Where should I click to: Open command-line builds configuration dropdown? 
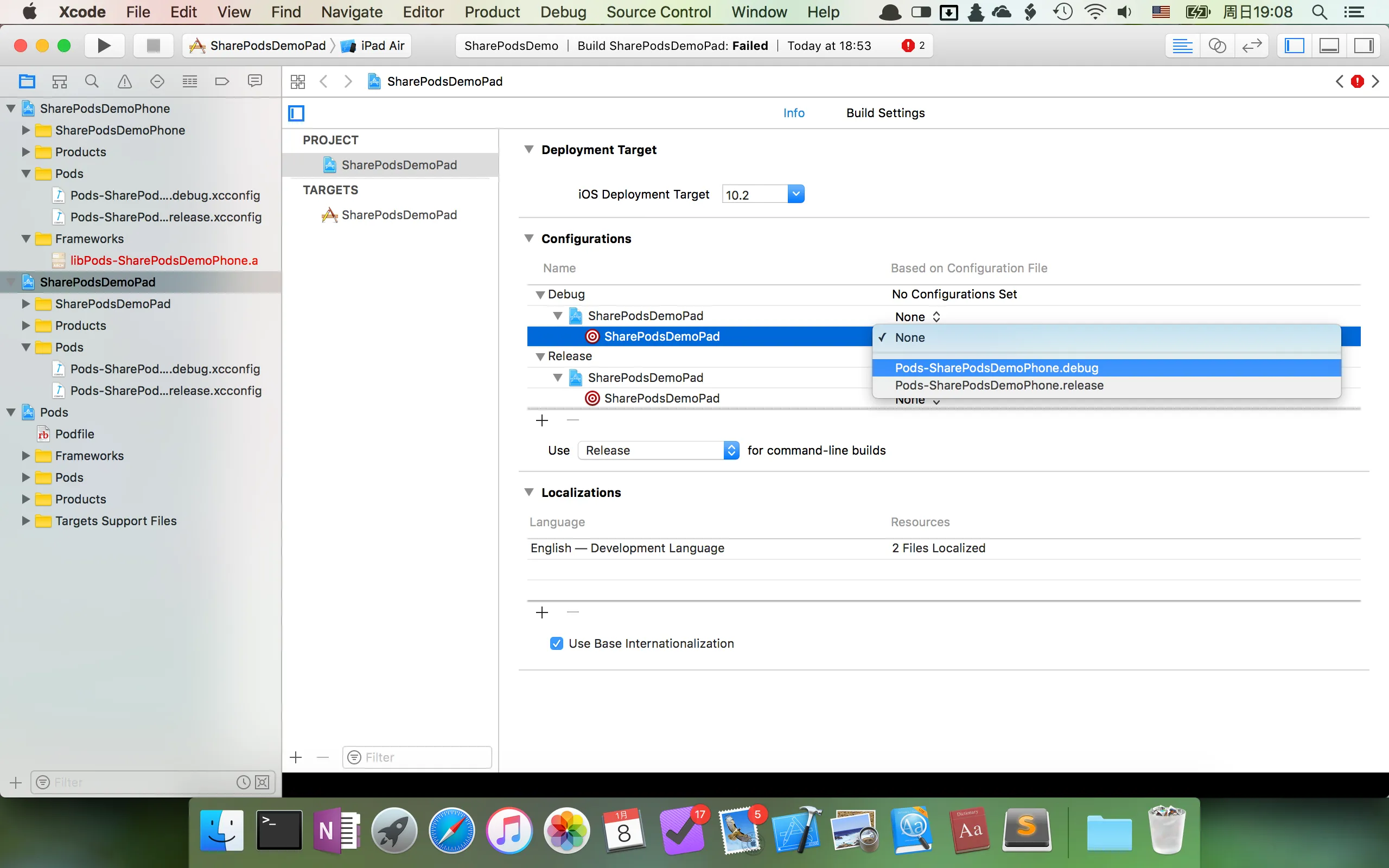tap(658, 451)
